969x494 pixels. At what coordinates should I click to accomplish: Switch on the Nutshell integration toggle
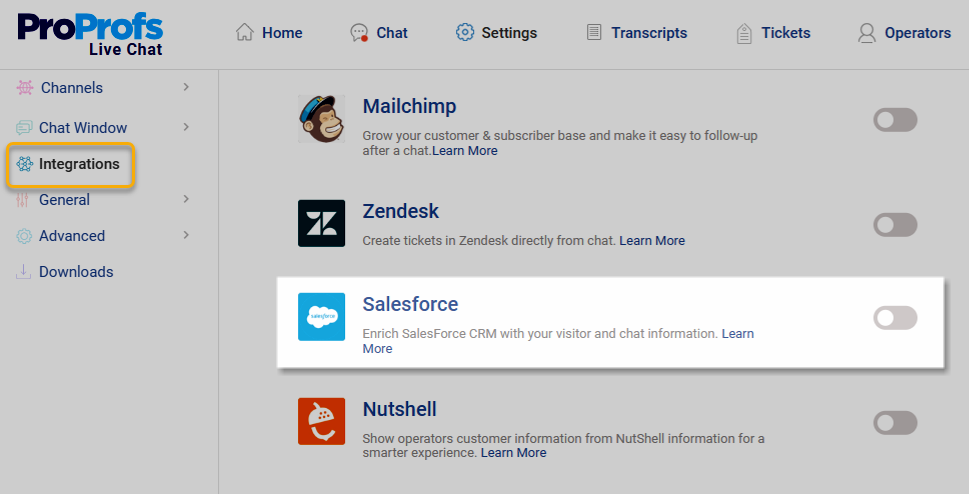tap(895, 423)
